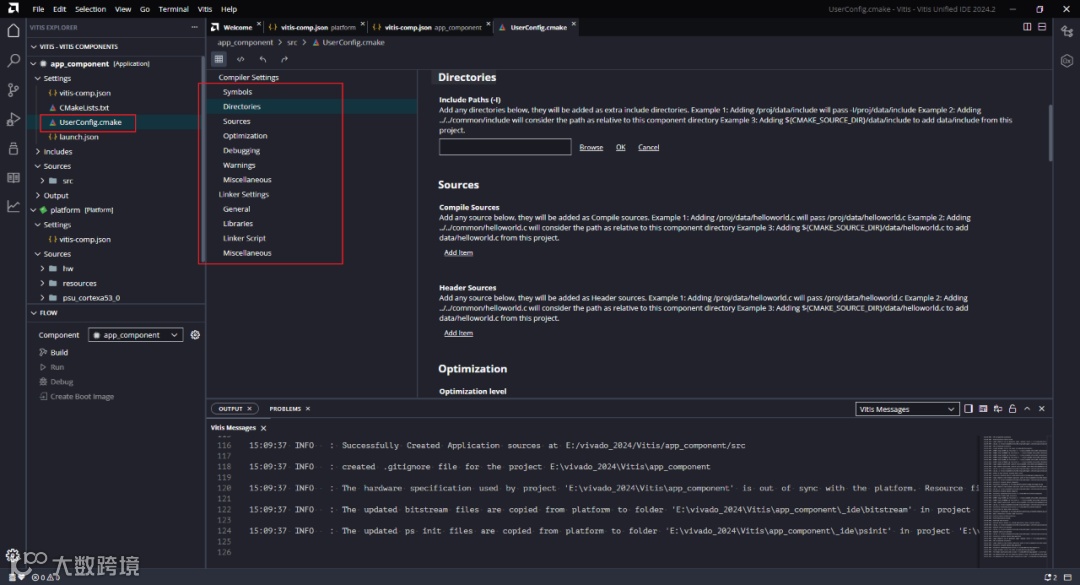Click the Include Paths text input field
The height and width of the screenshot is (585, 1080).
pyautogui.click(x=505, y=147)
